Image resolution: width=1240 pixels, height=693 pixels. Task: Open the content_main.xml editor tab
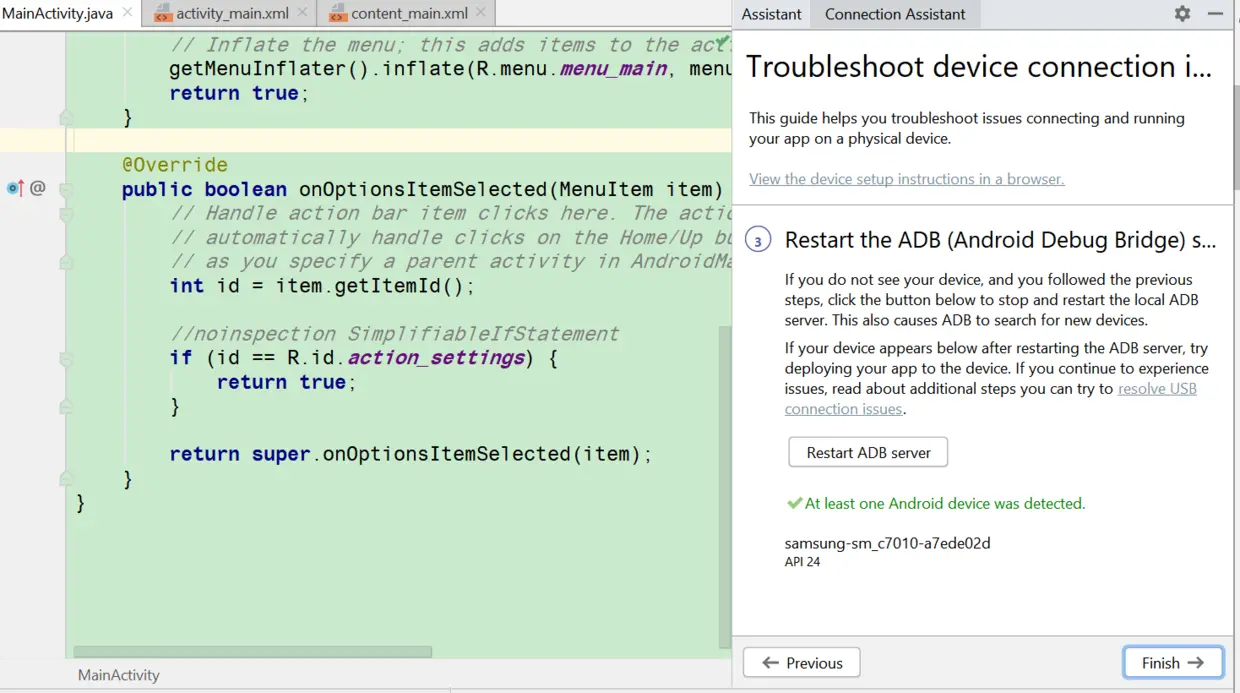click(x=408, y=14)
